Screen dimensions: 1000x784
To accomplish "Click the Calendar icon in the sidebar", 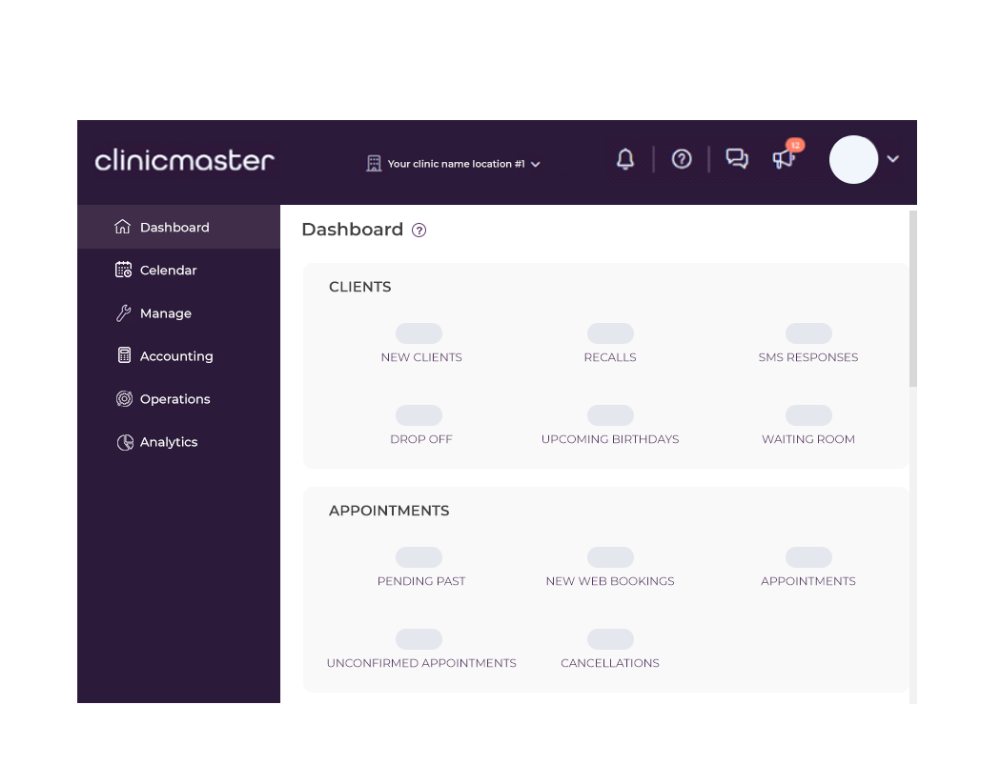I will (x=121, y=269).
